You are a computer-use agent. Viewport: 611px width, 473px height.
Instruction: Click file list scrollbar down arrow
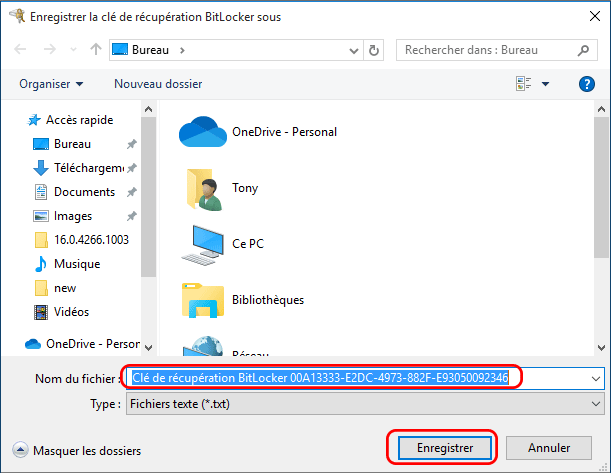tap(601, 348)
